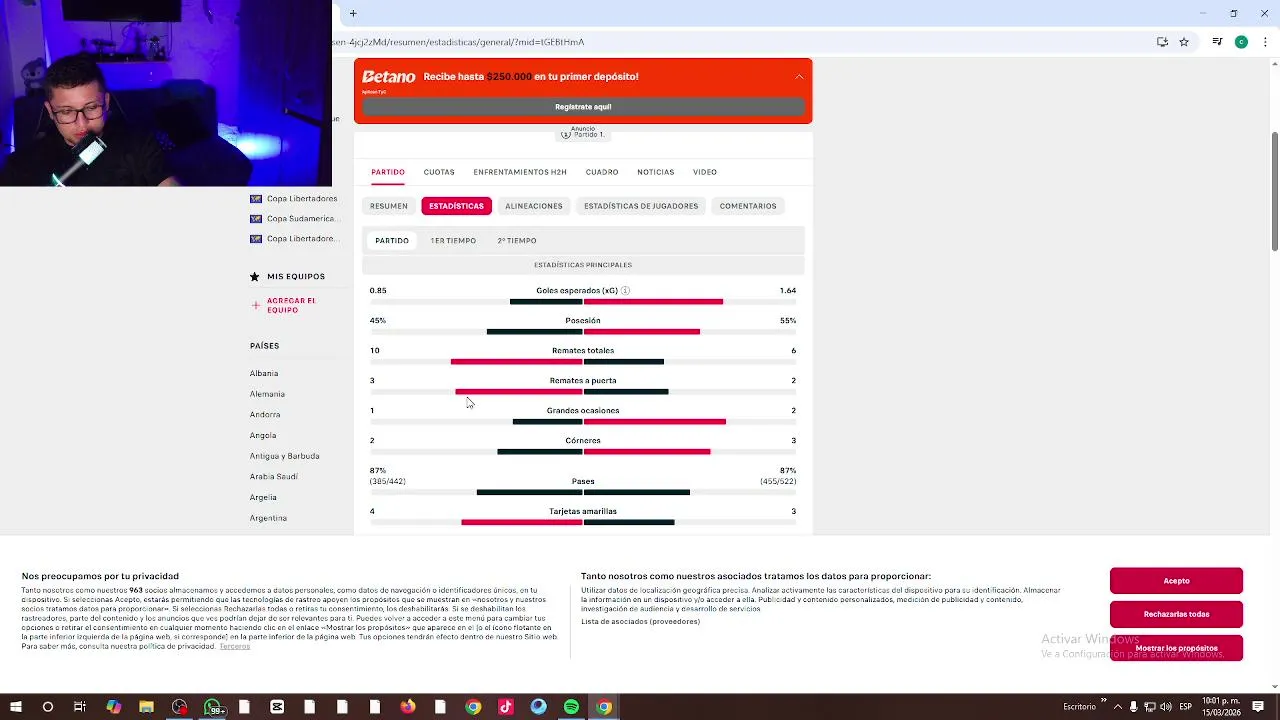This screenshot has height=720, width=1280.
Task: Open the Terceros link in privacy notice
Action: point(235,647)
